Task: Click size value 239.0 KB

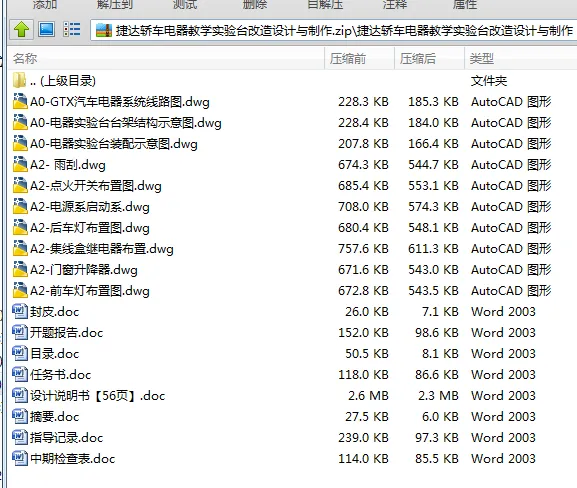Action: coord(363,437)
